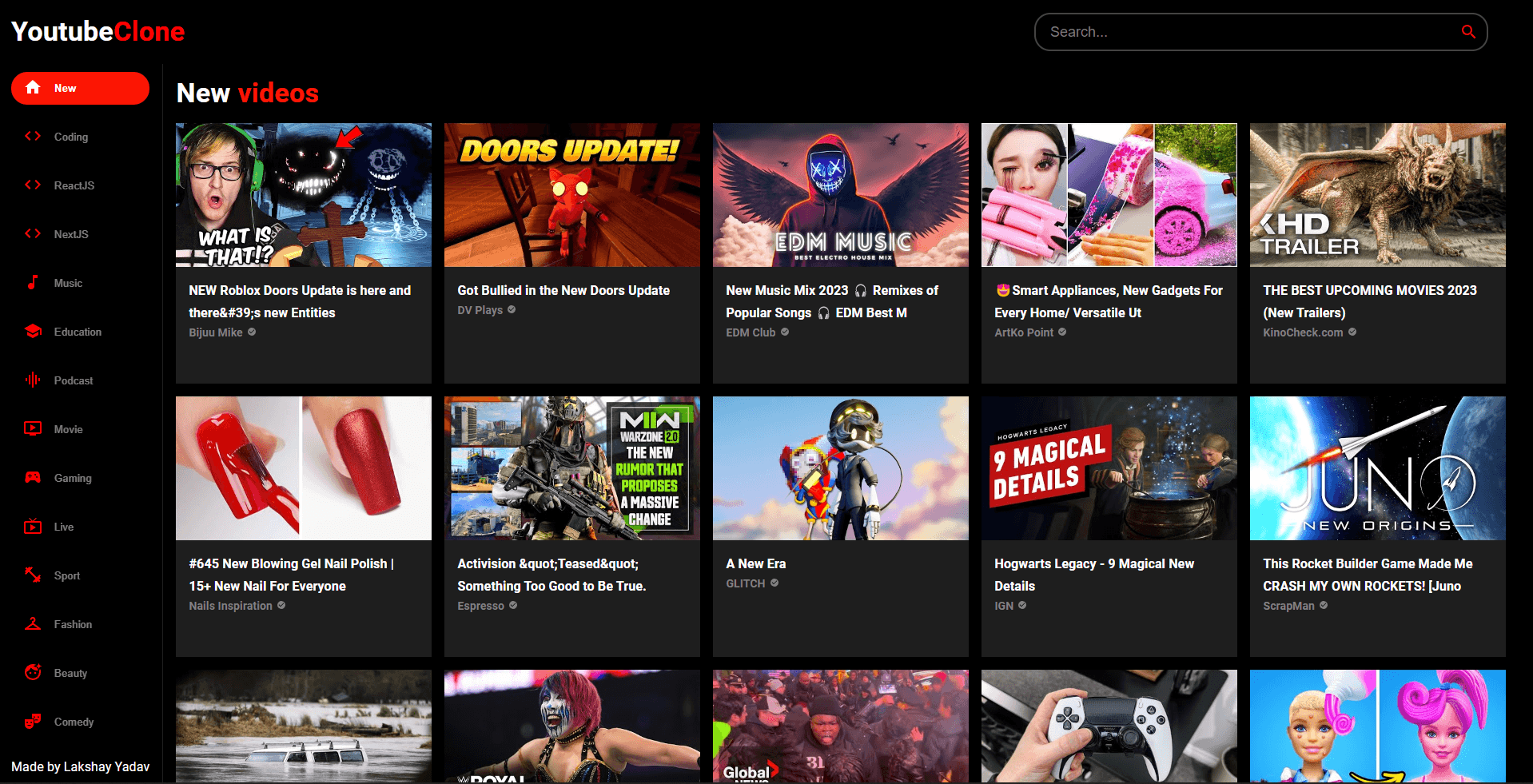This screenshot has width=1533, height=784.
Task: Go to the Education category label
Action: (78, 332)
